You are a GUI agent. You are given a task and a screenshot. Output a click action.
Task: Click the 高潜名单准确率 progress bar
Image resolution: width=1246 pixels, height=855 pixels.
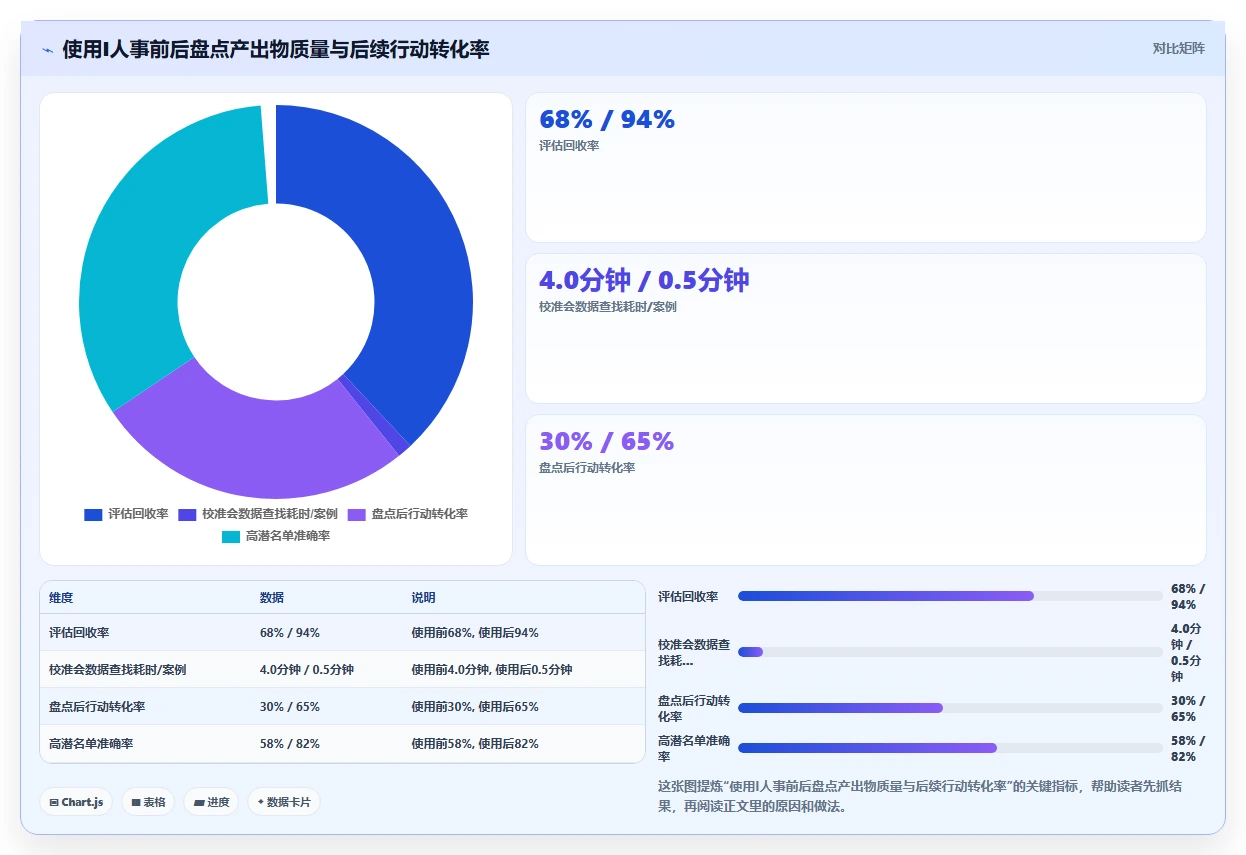click(950, 748)
